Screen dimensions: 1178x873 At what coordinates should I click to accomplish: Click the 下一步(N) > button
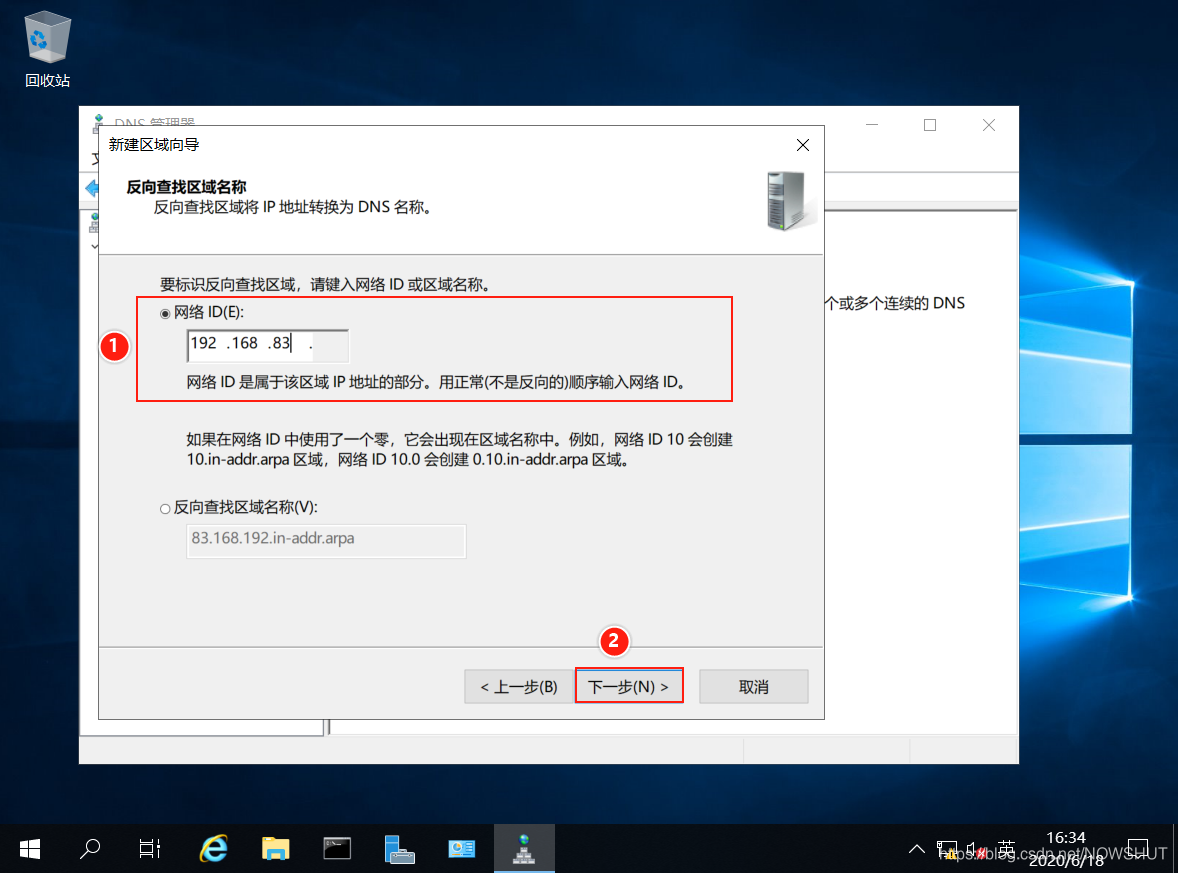(628, 687)
